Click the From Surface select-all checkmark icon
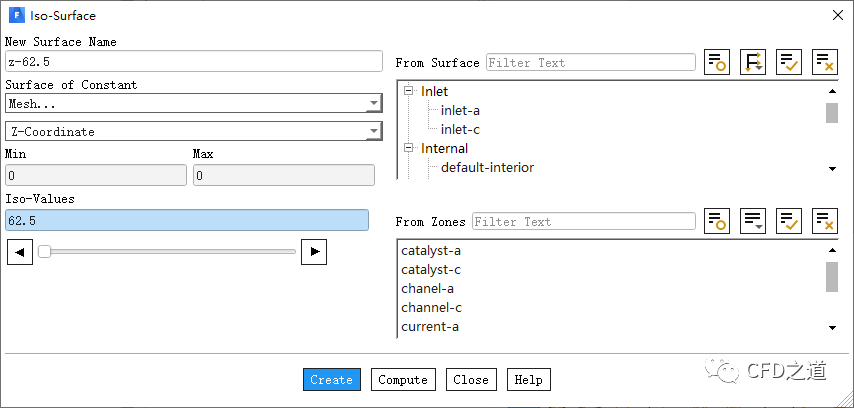This screenshot has width=854, height=408. (x=789, y=62)
